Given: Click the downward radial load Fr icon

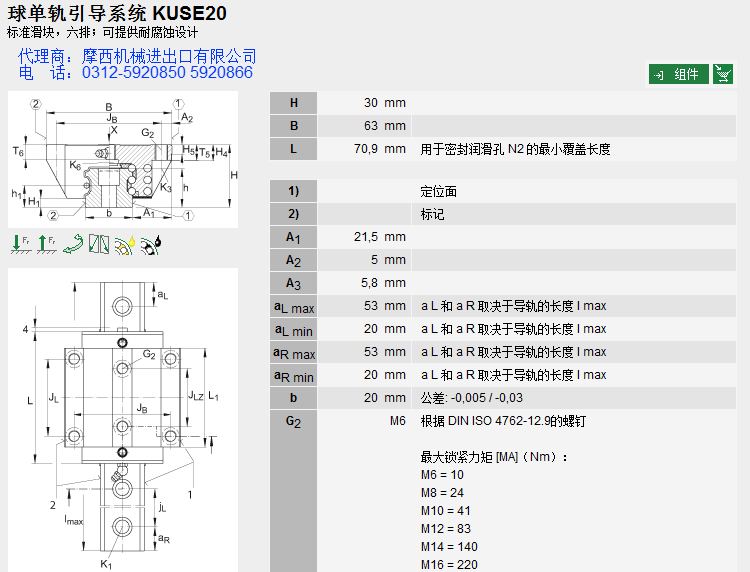Looking at the screenshot, I should click(x=21, y=243).
